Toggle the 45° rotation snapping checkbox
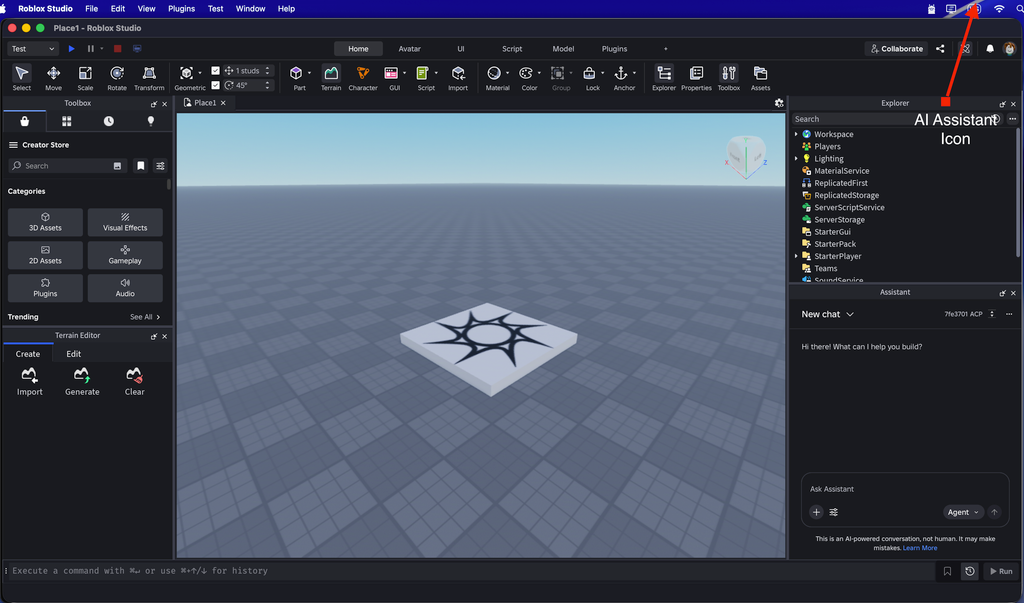 216,85
